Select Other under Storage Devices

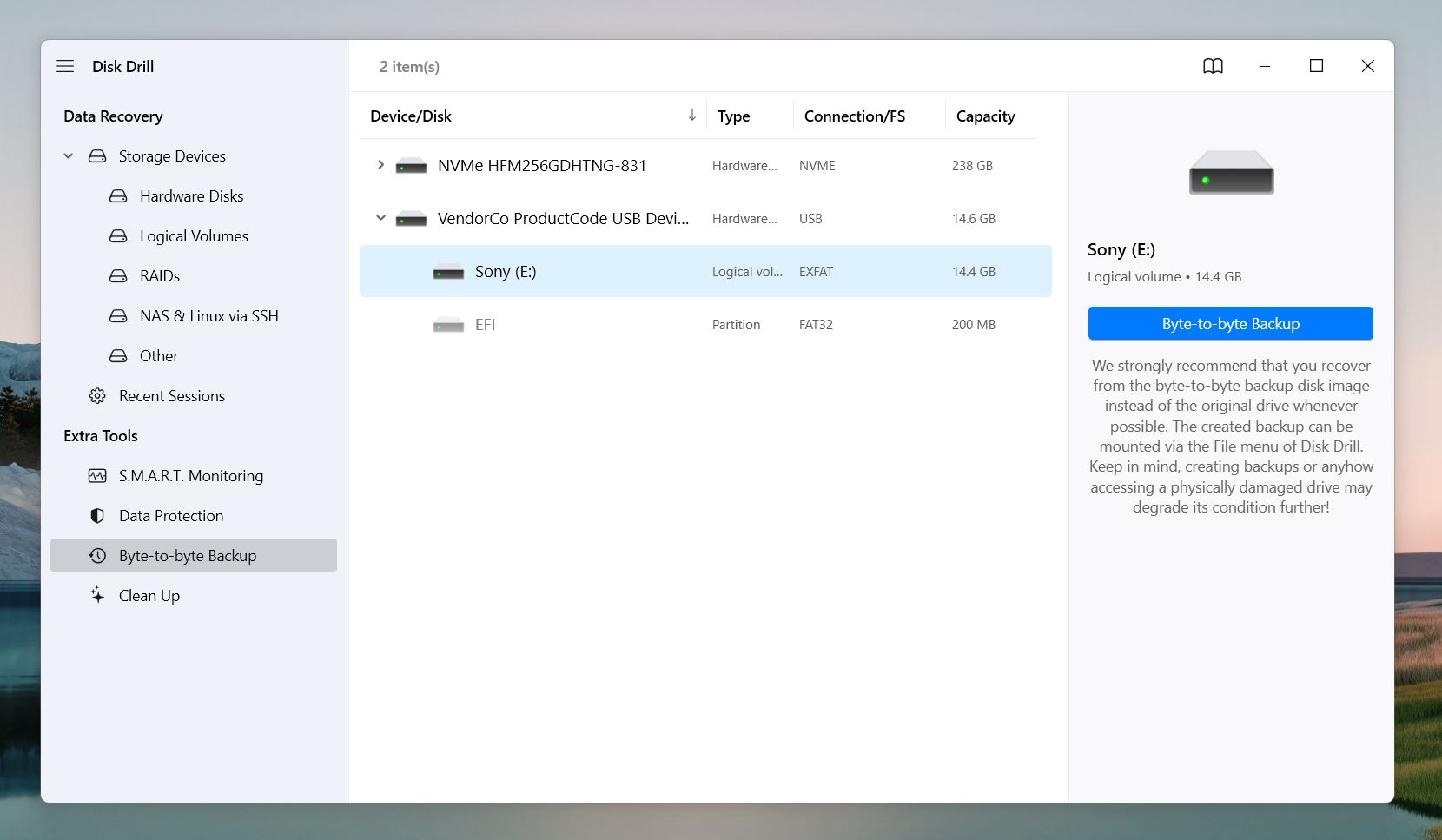159,356
